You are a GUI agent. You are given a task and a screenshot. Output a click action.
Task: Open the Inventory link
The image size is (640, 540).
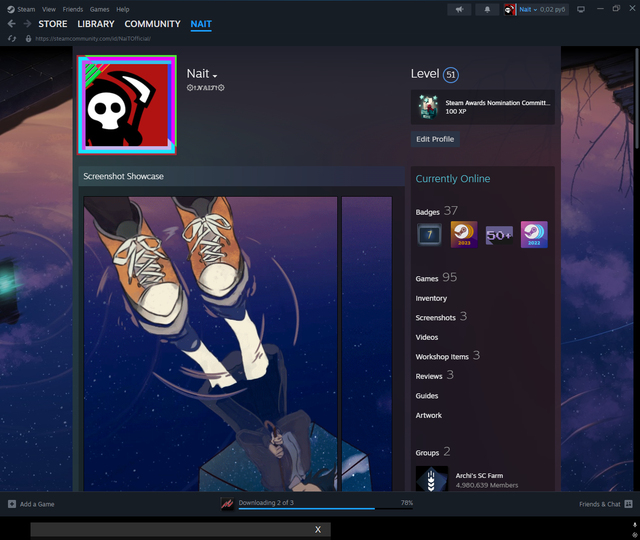coord(431,298)
